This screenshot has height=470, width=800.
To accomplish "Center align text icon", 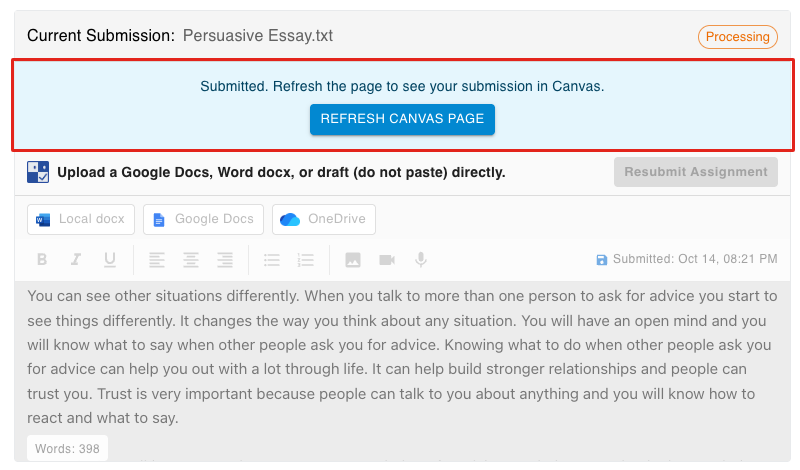I will pos(191,260).
